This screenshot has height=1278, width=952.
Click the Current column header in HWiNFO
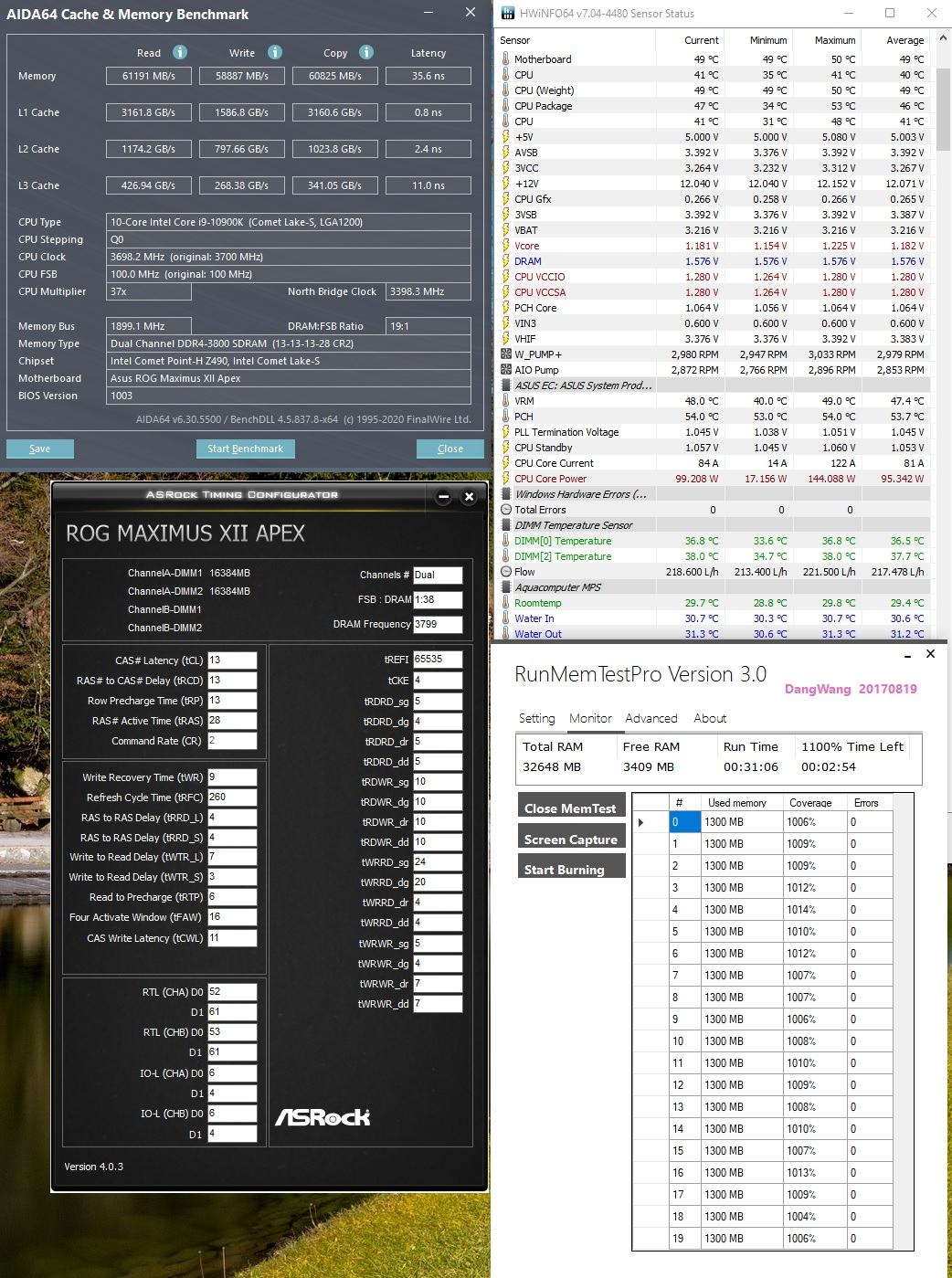701,40
